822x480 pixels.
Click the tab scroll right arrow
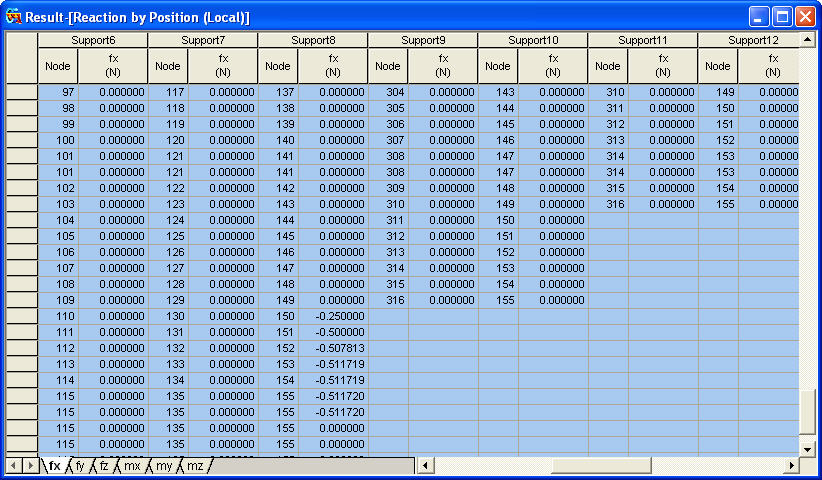[30, 466]
